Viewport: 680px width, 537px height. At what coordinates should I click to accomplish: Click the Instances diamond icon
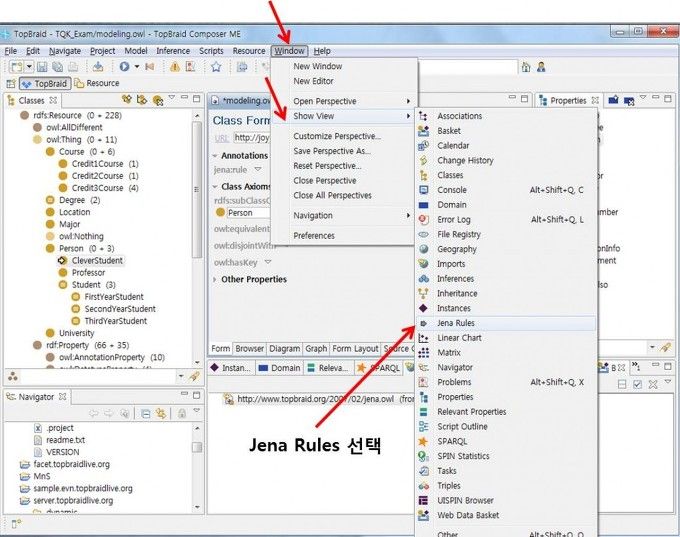click(423, 308)
